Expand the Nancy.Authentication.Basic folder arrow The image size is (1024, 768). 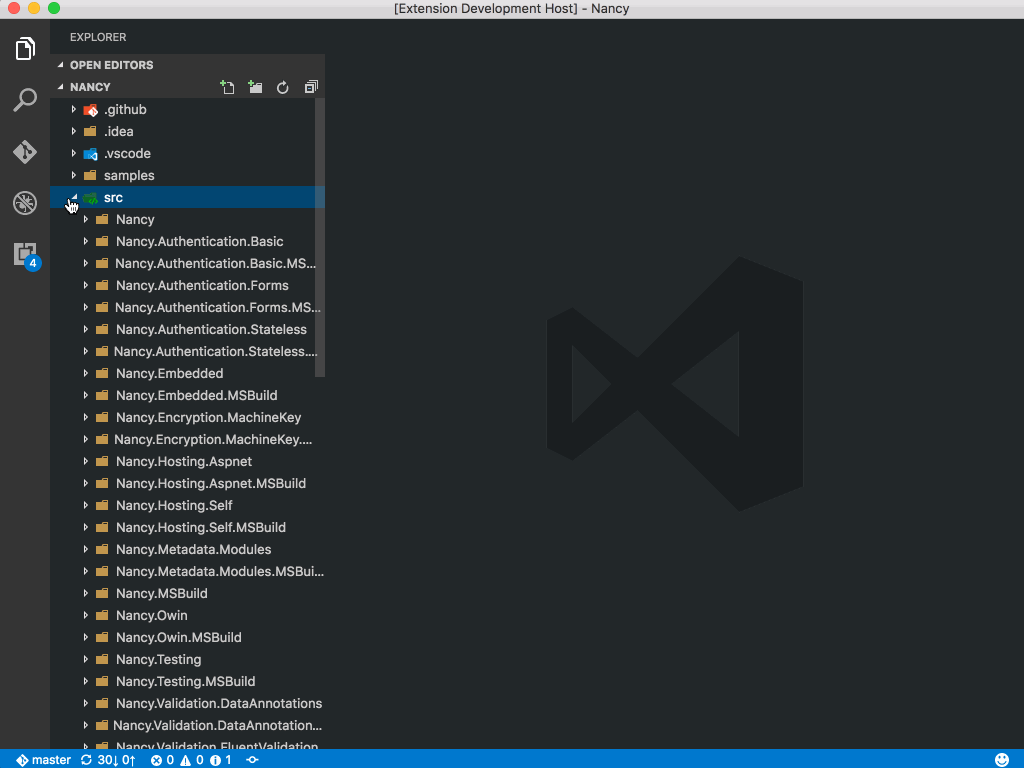coord(86,242)
